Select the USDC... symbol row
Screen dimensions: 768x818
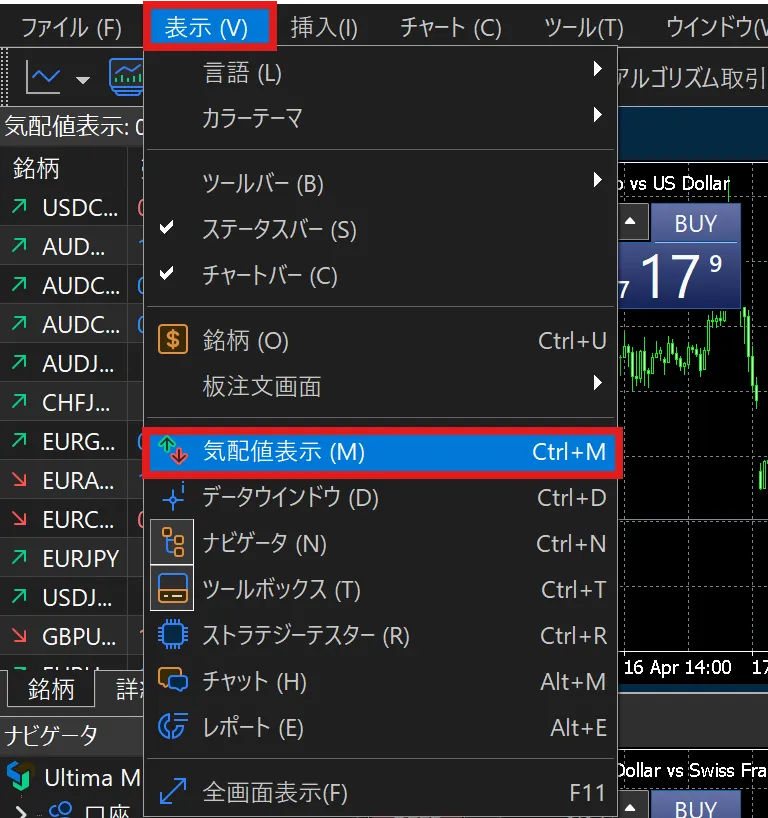(71, 208)
